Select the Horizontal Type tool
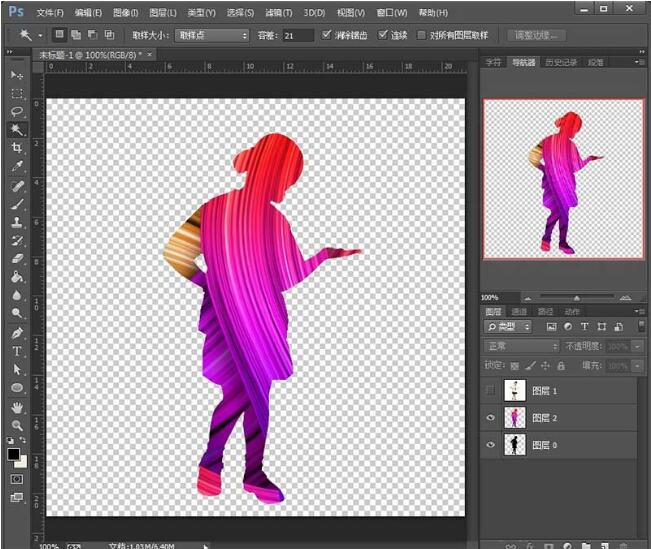Screen dimensions: 651x549 (17, 351)
